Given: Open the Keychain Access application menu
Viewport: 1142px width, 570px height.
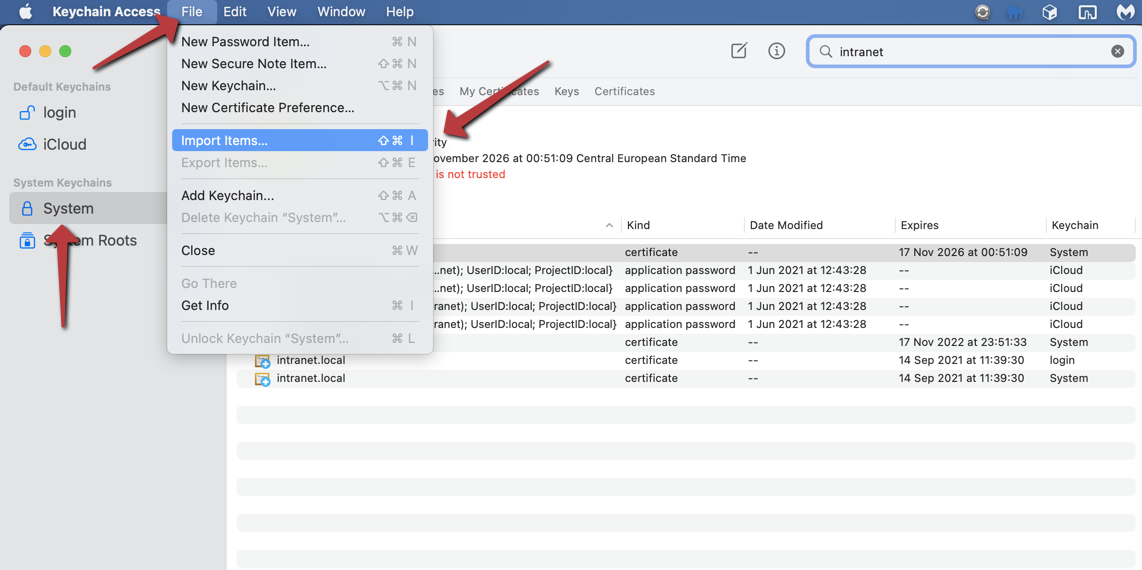Looking at the screenshot, I should click(x=106, y=12).
